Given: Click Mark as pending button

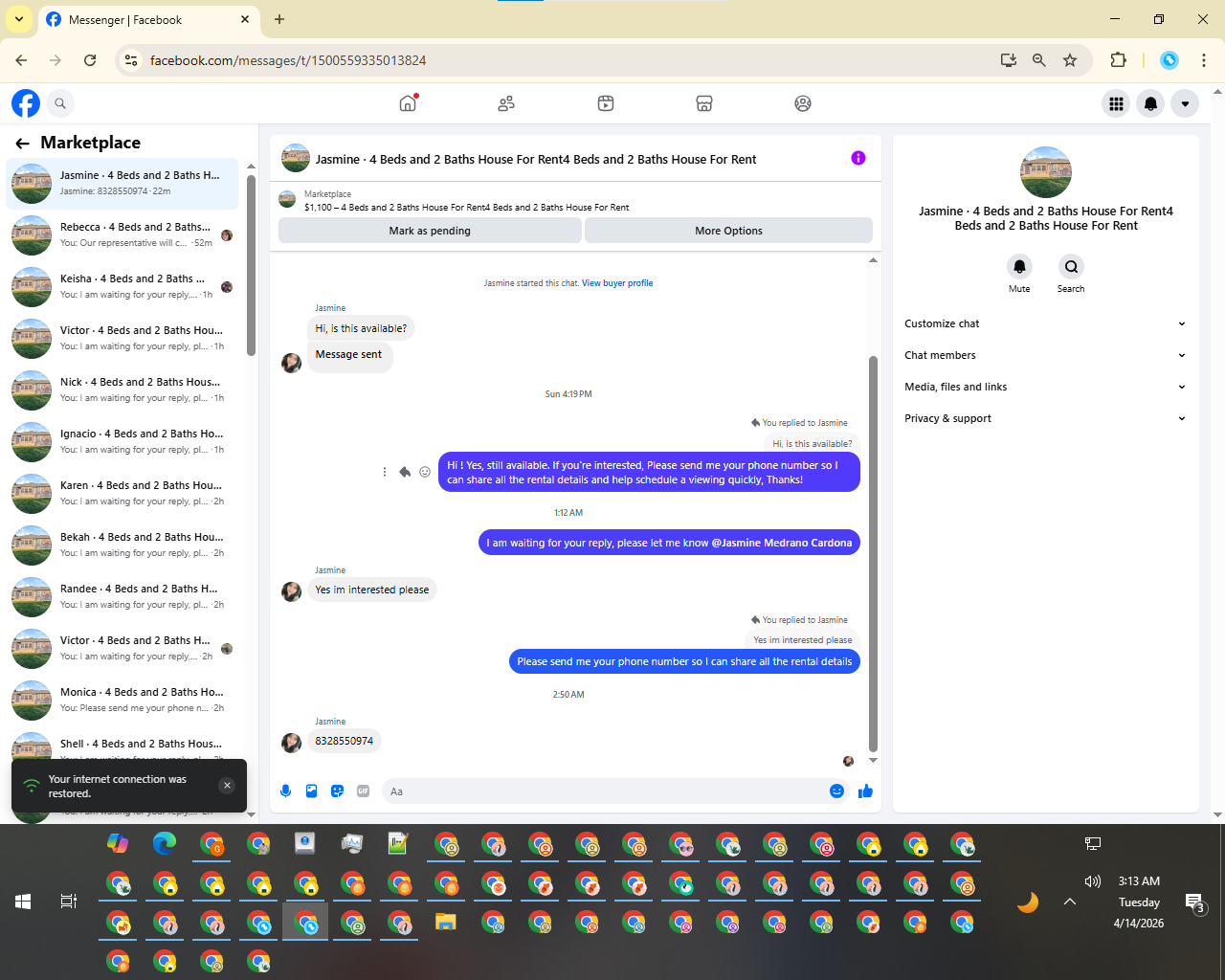Looking at the screenshot, I should 430,231.
